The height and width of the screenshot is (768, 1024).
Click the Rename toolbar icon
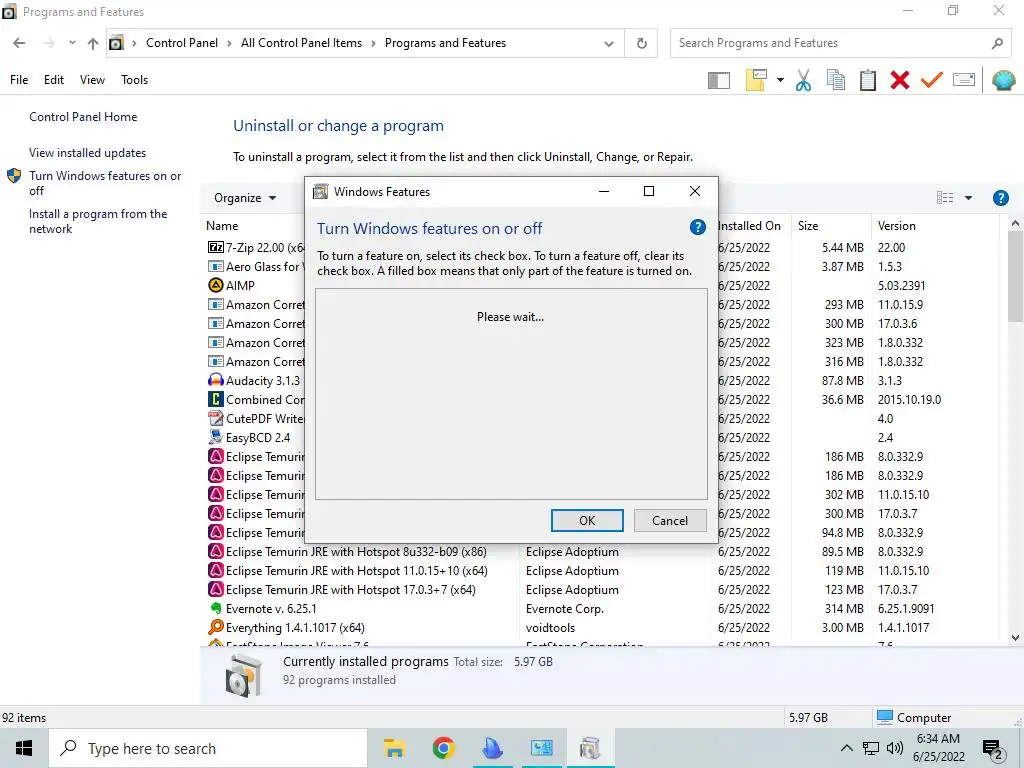click(964, 80)
